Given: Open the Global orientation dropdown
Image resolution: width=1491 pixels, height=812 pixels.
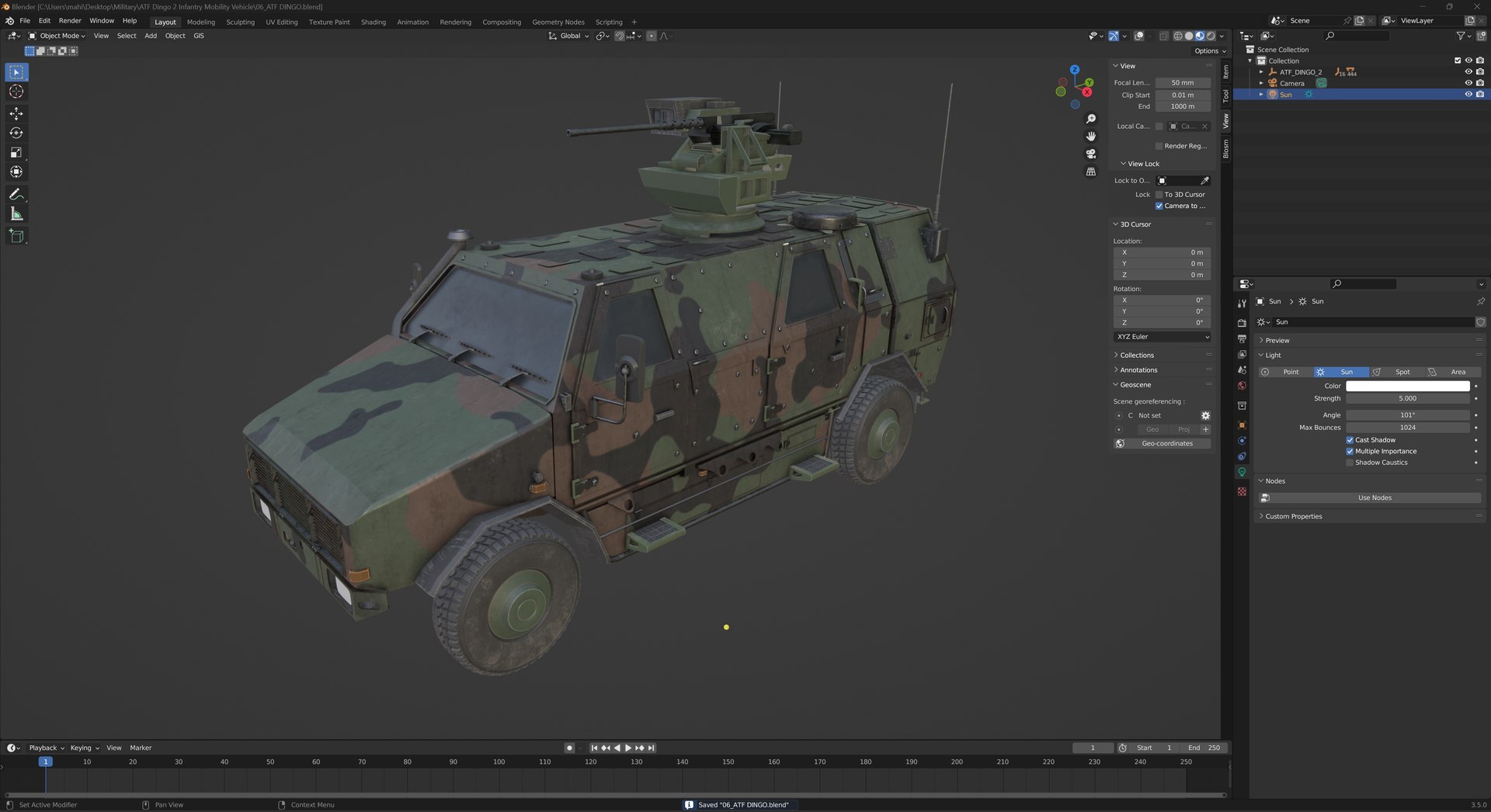Looking at the screenshot, I should (569, 36).
